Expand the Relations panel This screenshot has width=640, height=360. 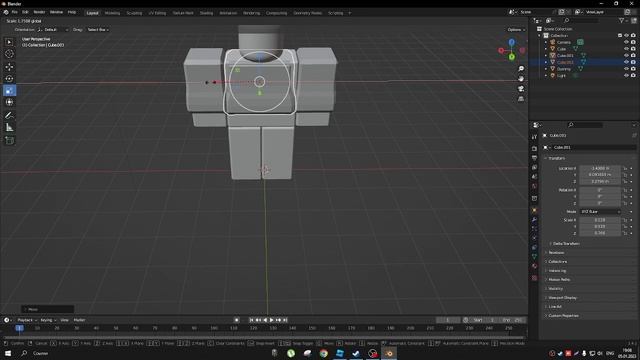[556, 253]
